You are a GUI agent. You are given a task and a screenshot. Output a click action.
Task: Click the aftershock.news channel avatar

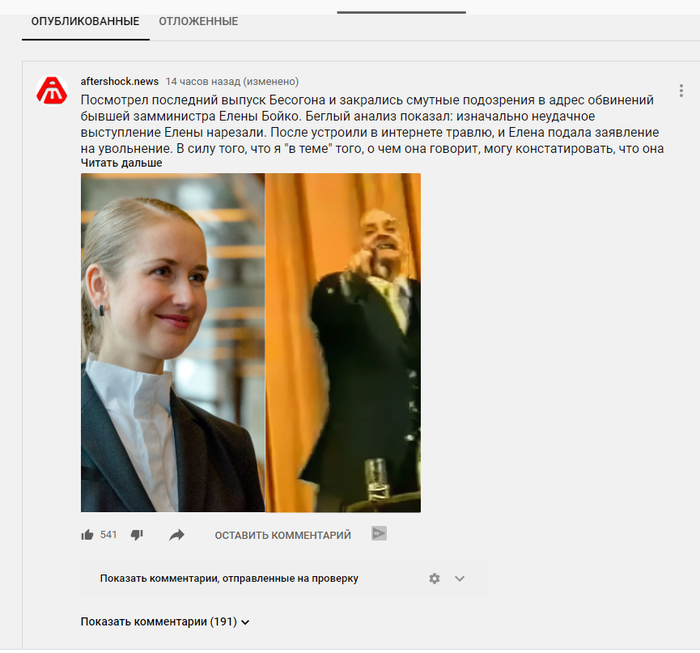pos(52,91)
